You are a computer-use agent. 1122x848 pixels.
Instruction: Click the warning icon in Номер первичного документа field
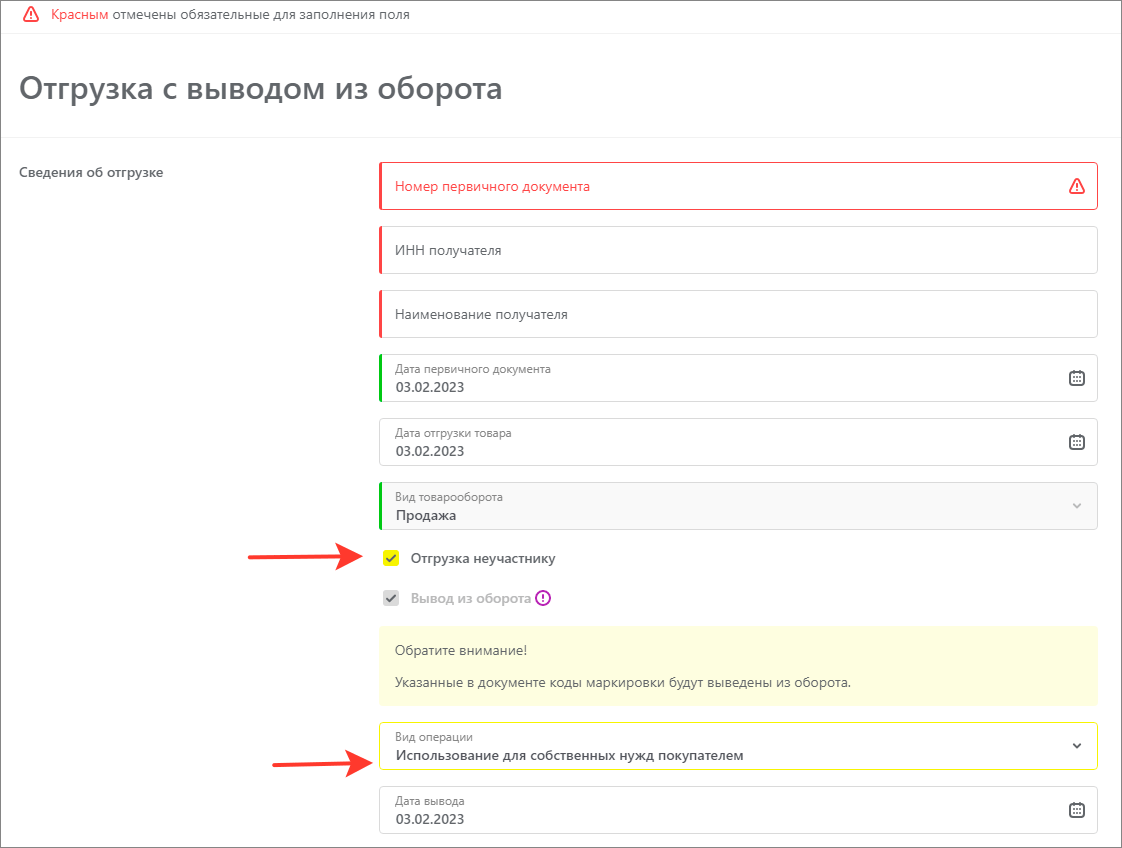(1076, 186)
